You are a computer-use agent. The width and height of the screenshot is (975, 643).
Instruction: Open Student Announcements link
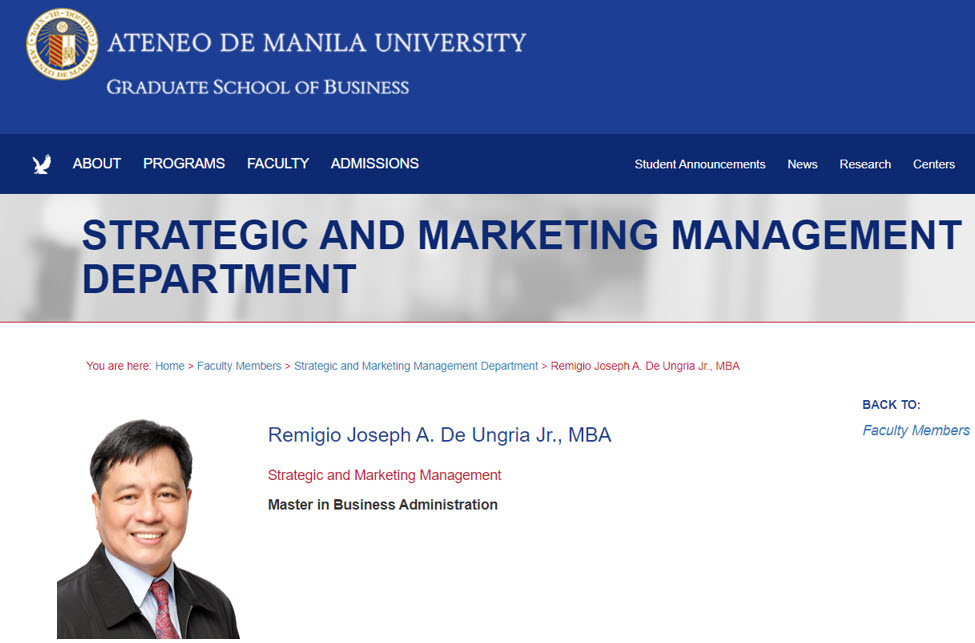tap(700, 165)
